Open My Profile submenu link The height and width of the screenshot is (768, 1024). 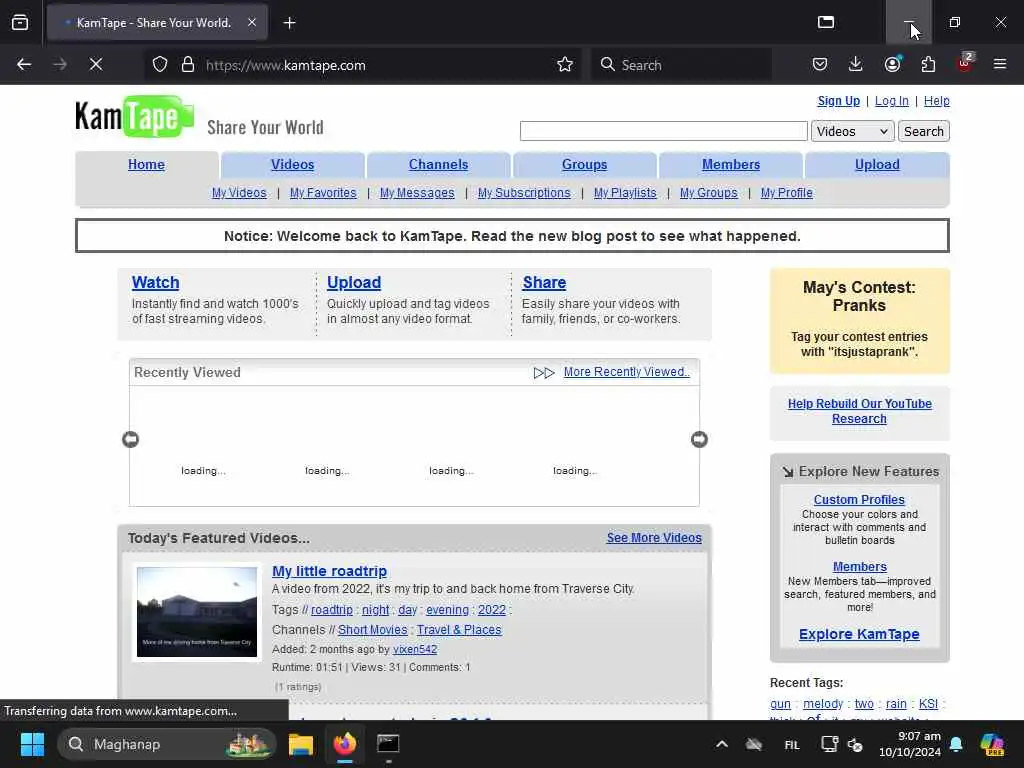click(786, 193)
